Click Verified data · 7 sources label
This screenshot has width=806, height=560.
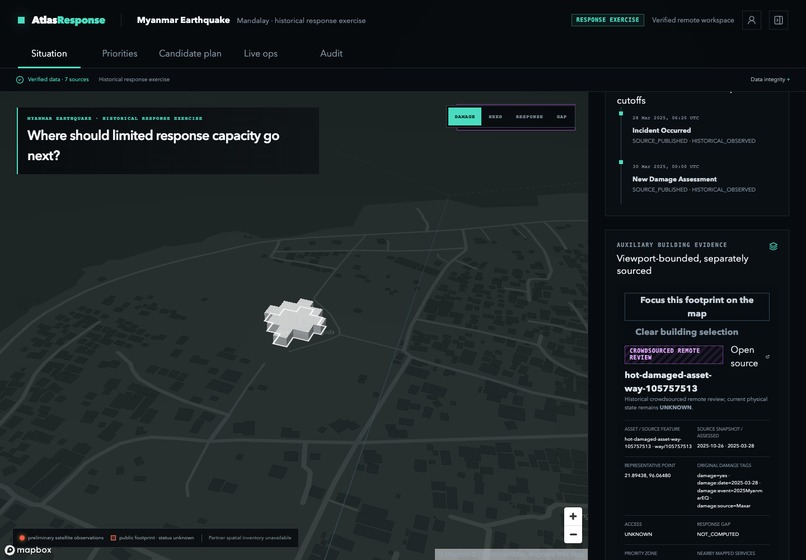point(58,80)
